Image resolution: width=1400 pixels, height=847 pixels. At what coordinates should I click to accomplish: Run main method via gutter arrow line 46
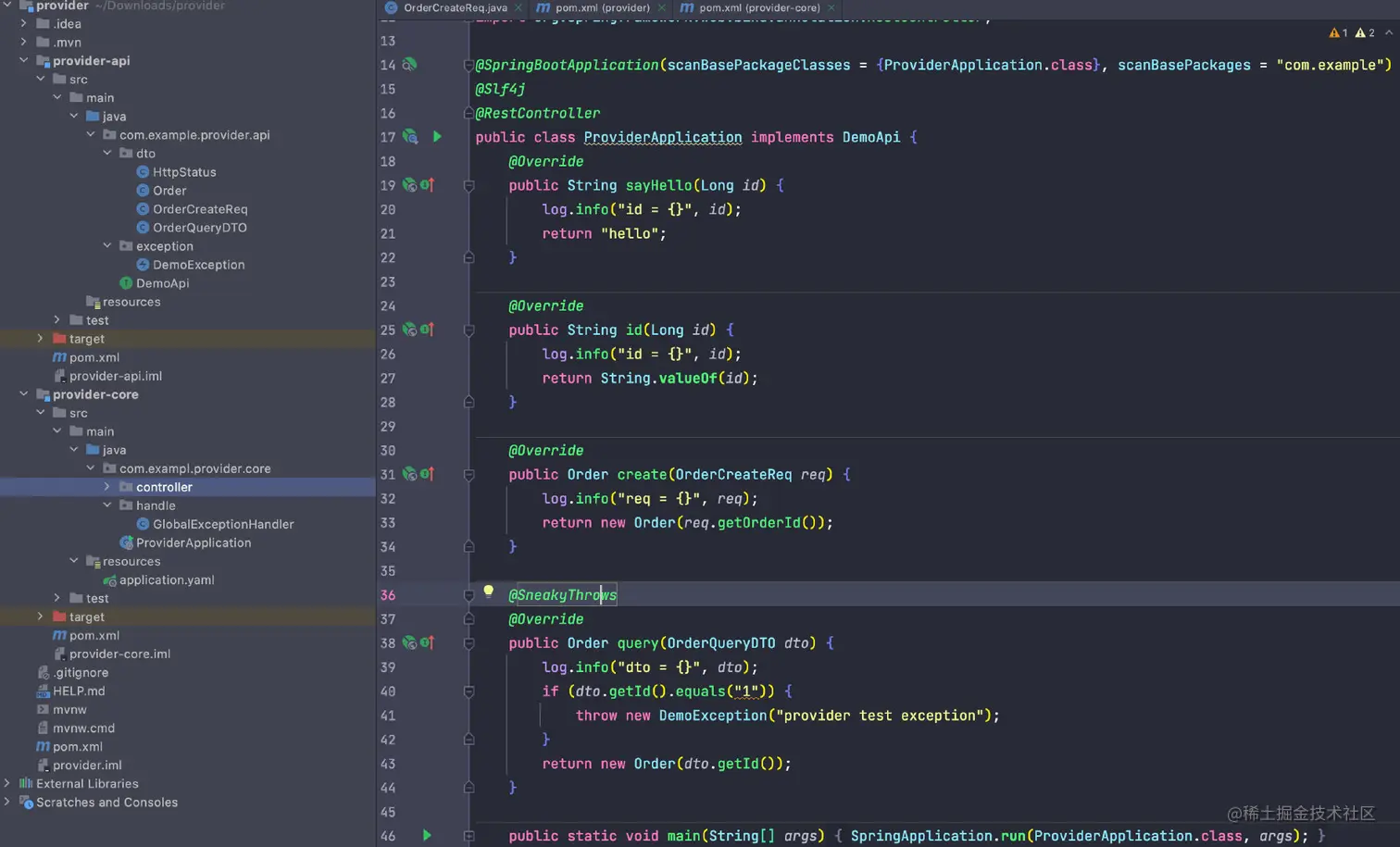point(427,836)
